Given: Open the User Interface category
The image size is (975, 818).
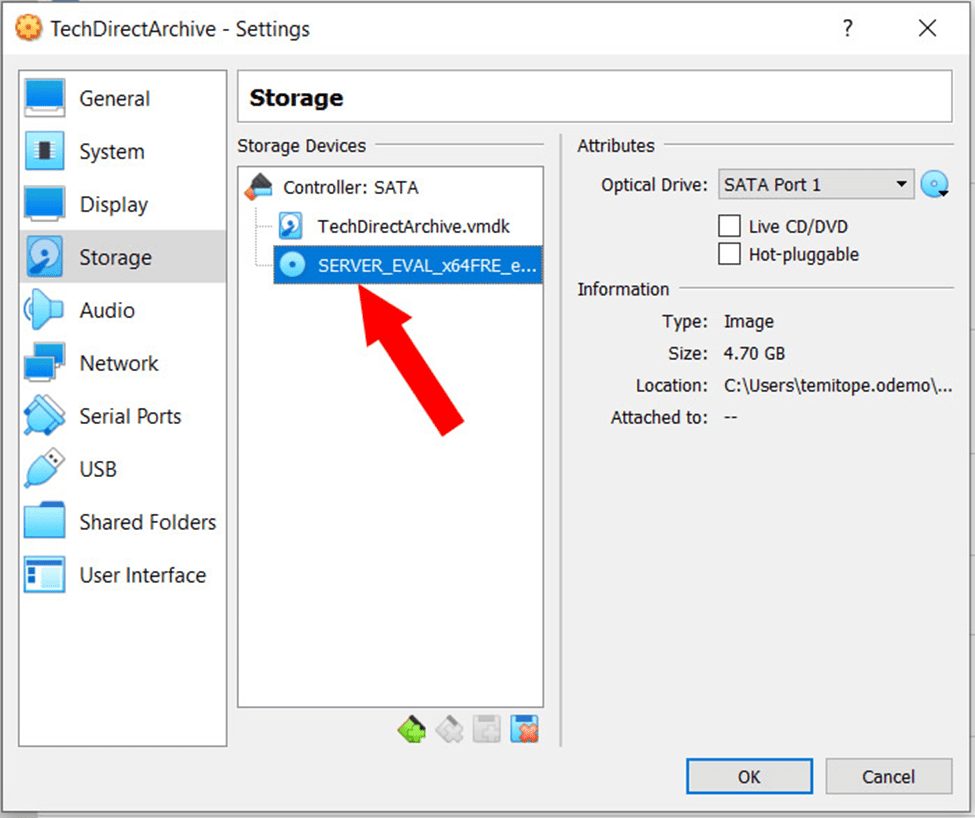Looking at the screenshot, I should click(122, 574).
